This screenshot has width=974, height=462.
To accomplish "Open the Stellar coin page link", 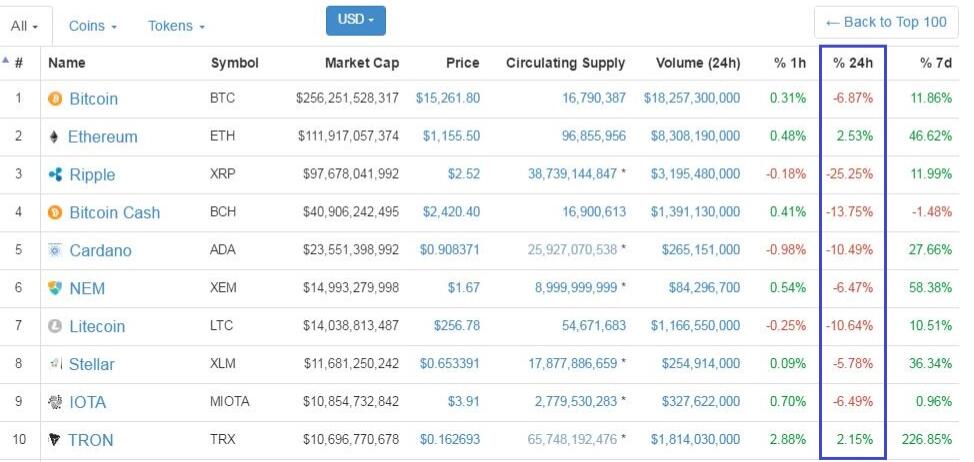I will click(91, 365).
